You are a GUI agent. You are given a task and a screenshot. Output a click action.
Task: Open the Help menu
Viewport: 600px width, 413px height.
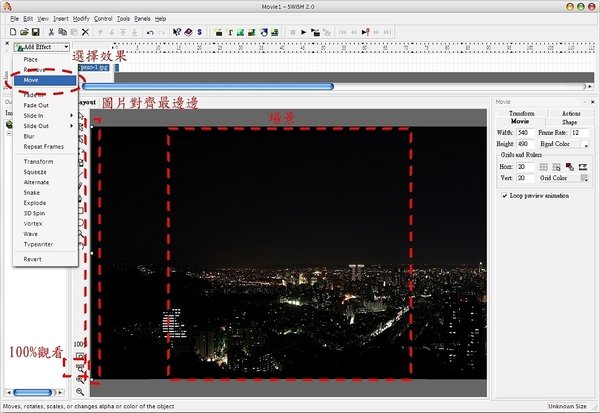(x=160, y=18)
